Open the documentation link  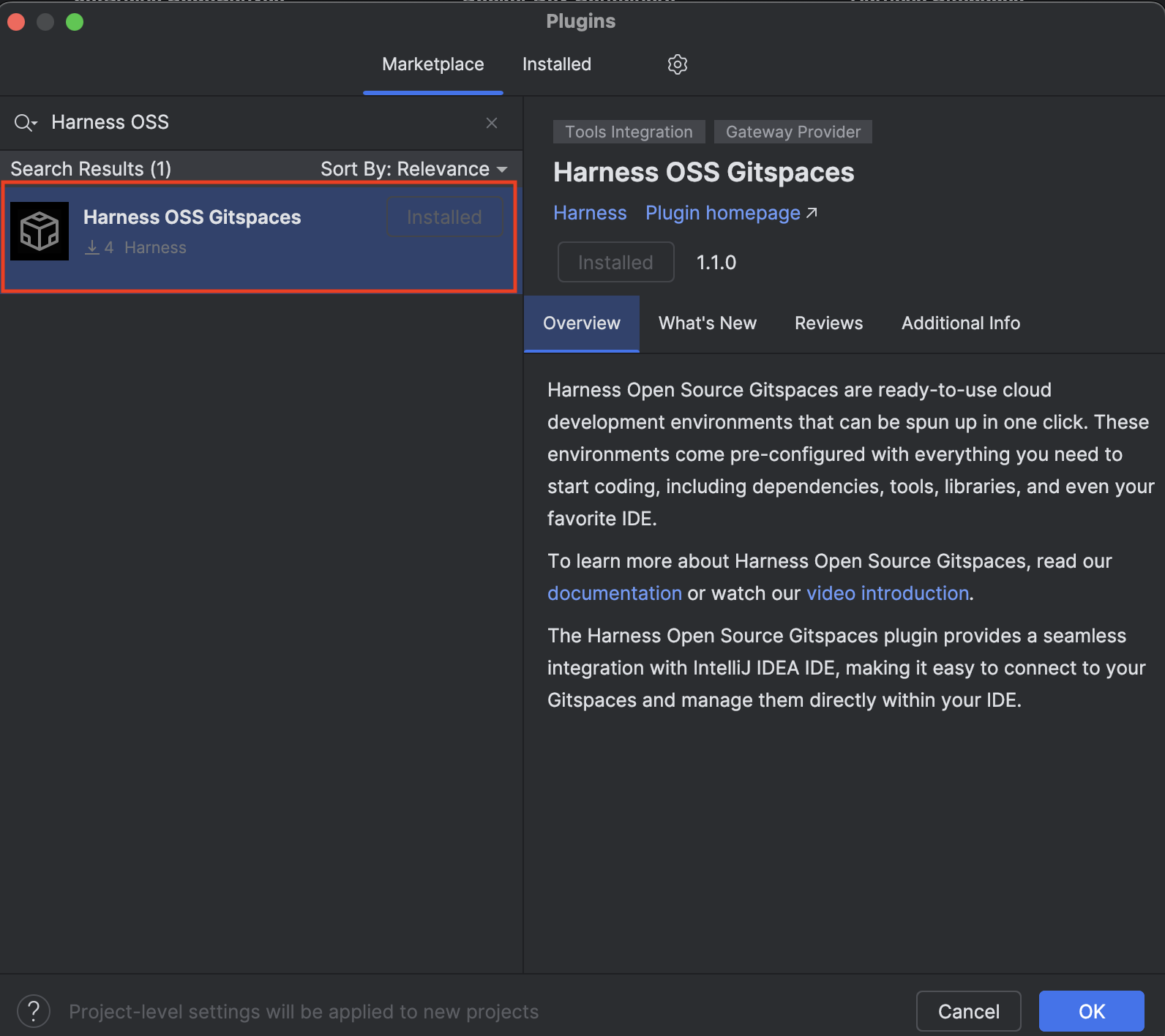point(614,593)
